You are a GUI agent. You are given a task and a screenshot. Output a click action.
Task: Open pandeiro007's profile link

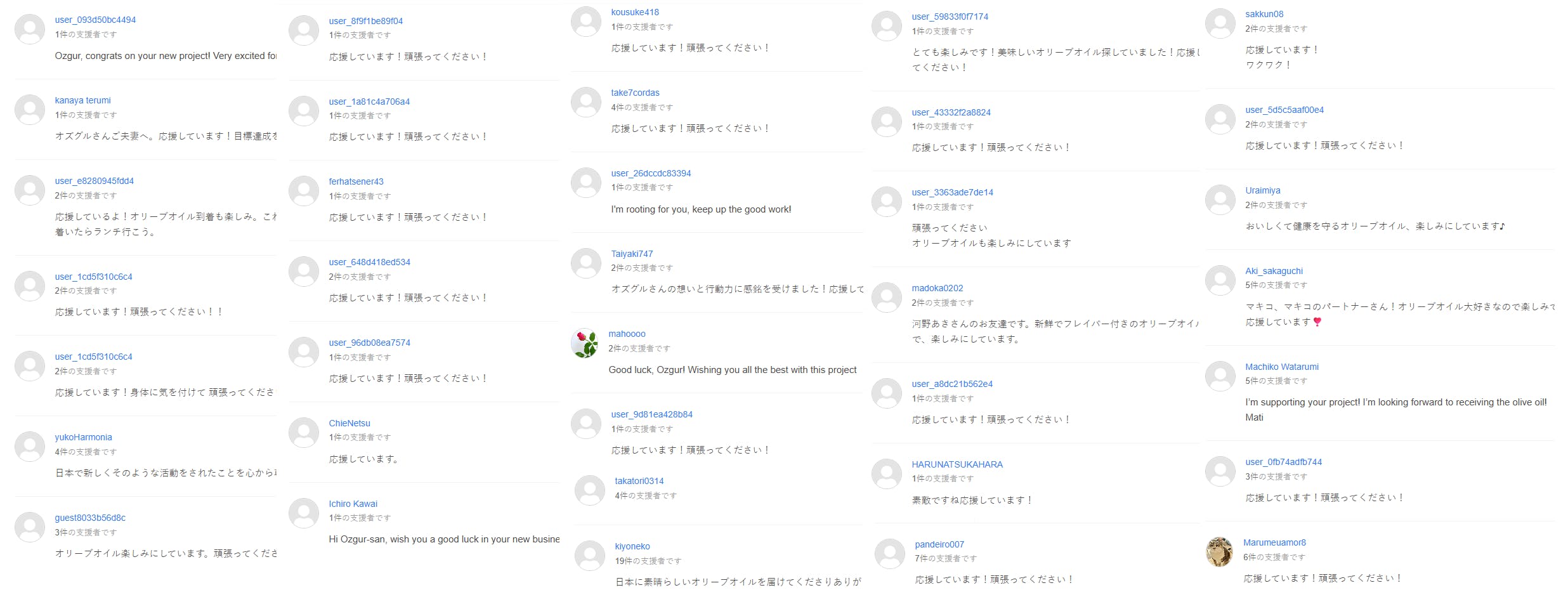coord(939,544)
